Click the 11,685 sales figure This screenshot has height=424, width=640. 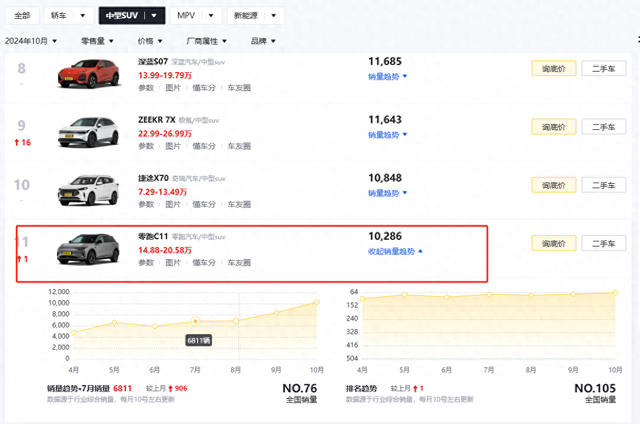[x=385, y=62]
